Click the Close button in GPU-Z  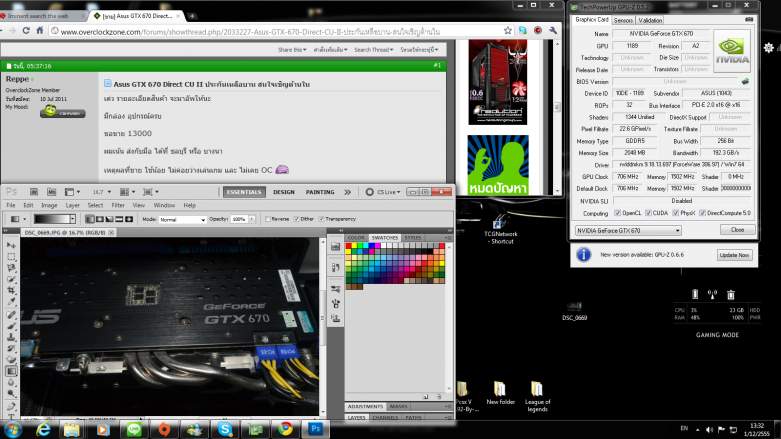(x=738, y=230)
